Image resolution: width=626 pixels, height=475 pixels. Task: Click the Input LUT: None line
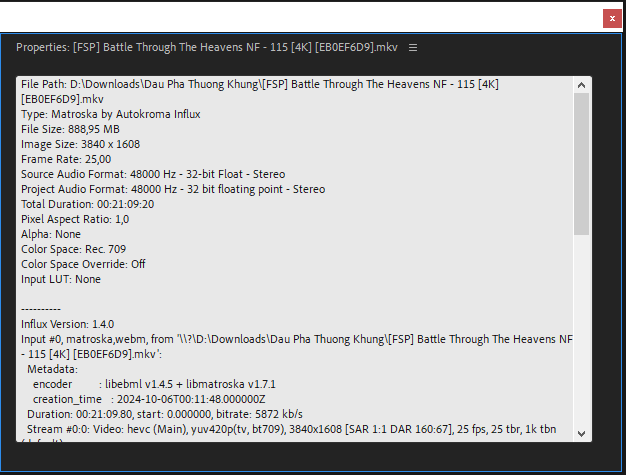point(61,279)
